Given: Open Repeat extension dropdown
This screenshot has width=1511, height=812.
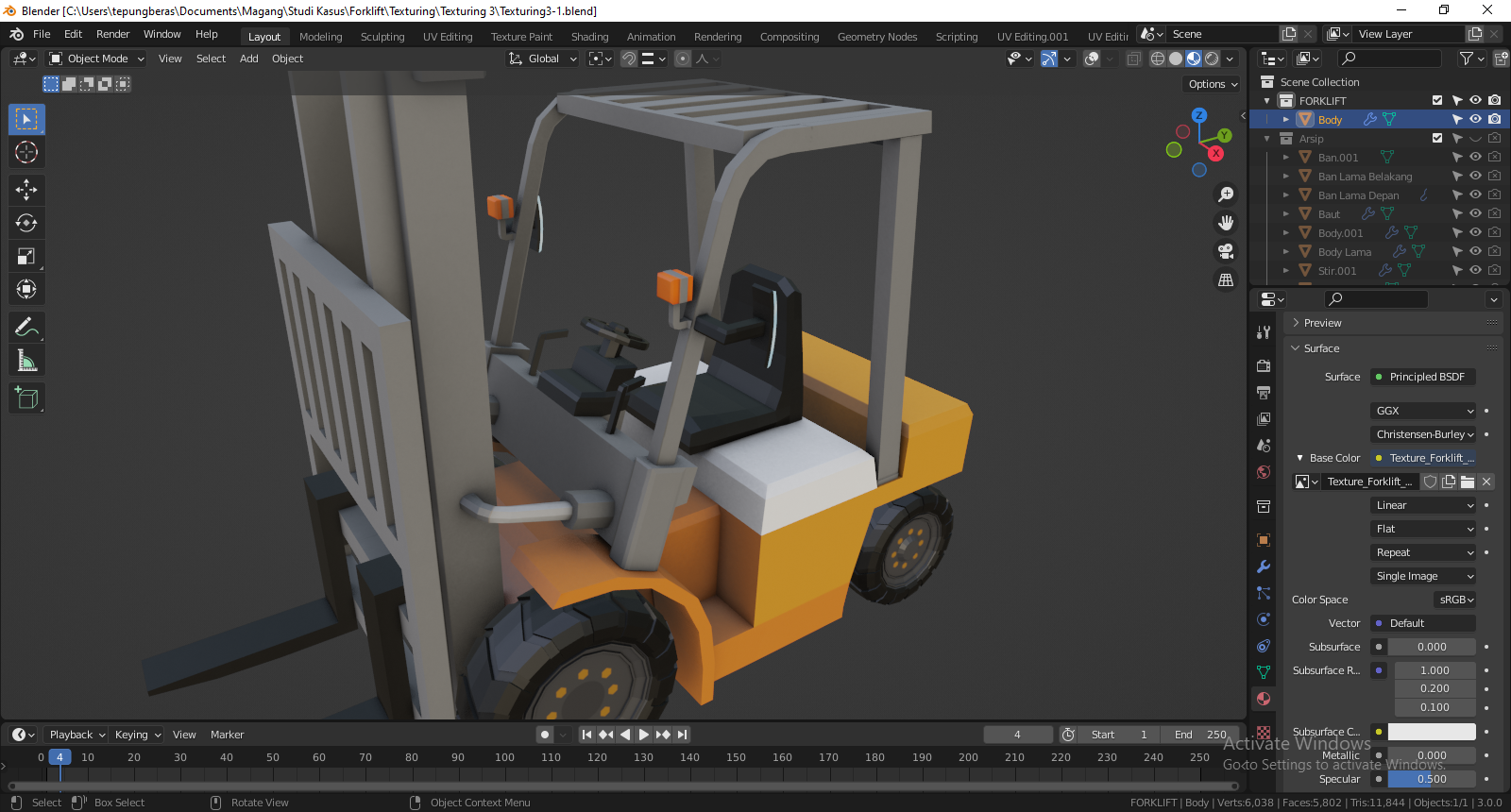Looking at the screenshot, I should click(x=1423, y=552).
